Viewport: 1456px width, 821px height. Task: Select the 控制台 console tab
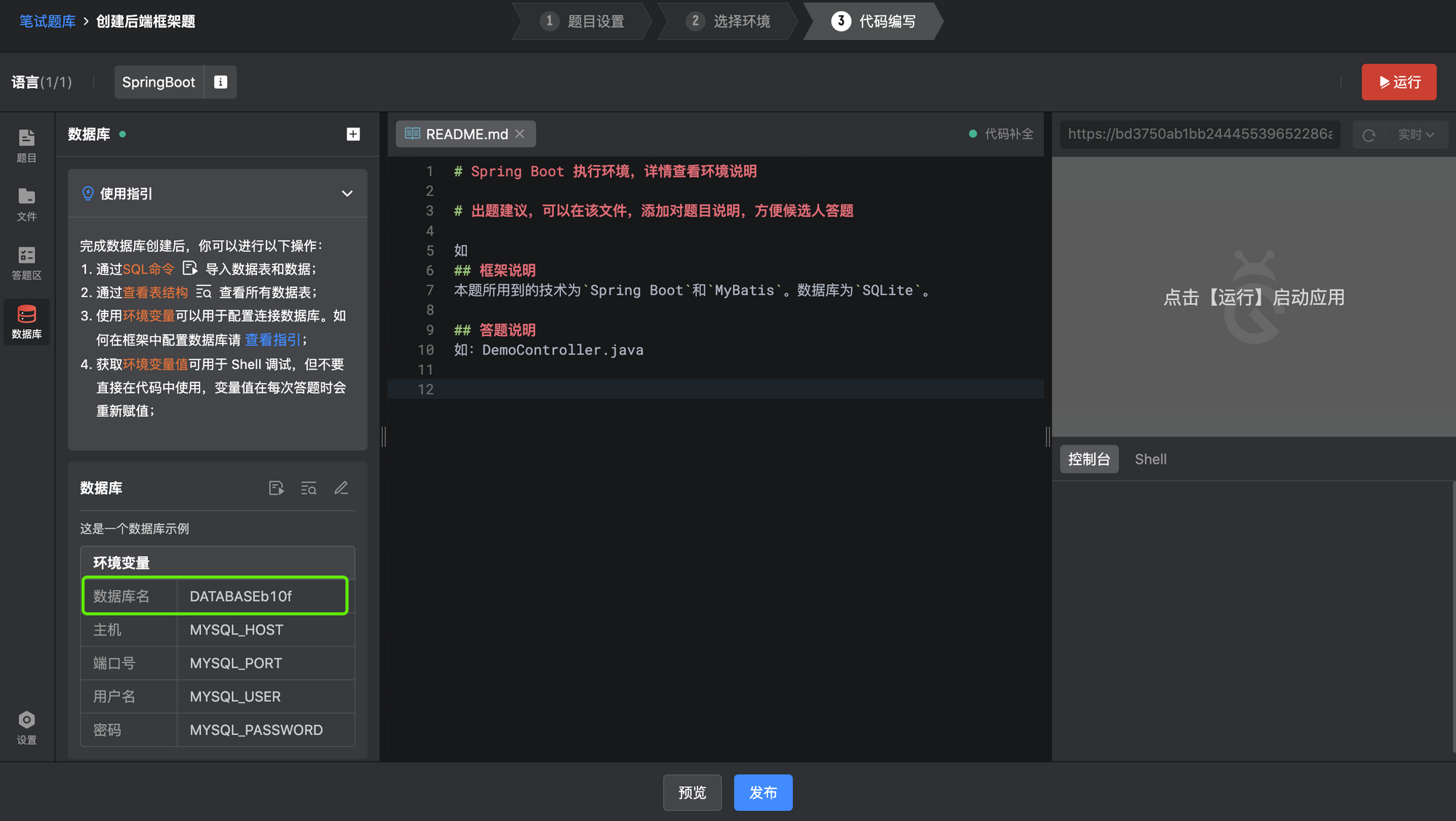click(x=1088, y=459)
